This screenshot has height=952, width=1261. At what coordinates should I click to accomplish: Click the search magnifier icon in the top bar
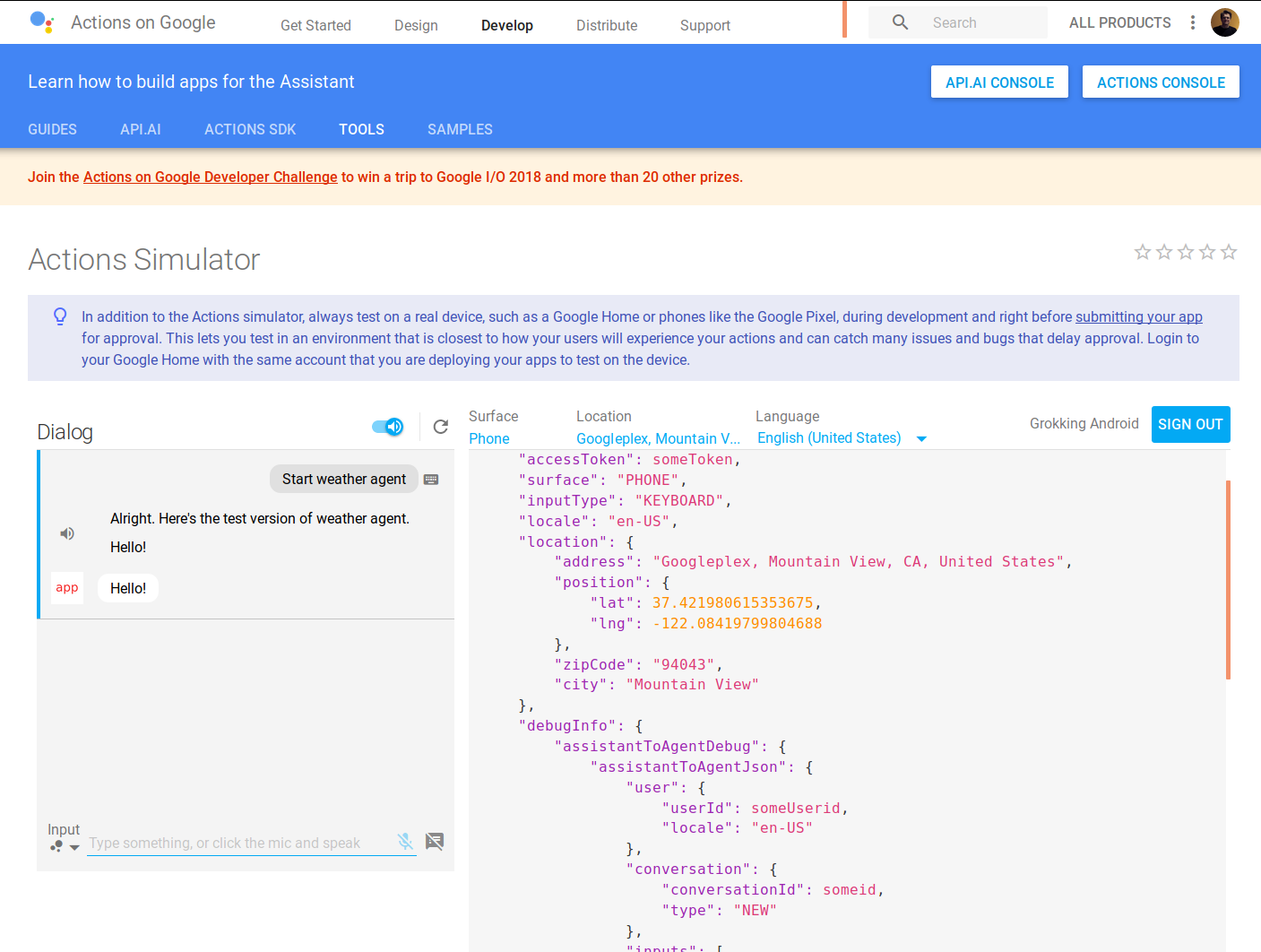pyautogui.click(x=900, y=22)
